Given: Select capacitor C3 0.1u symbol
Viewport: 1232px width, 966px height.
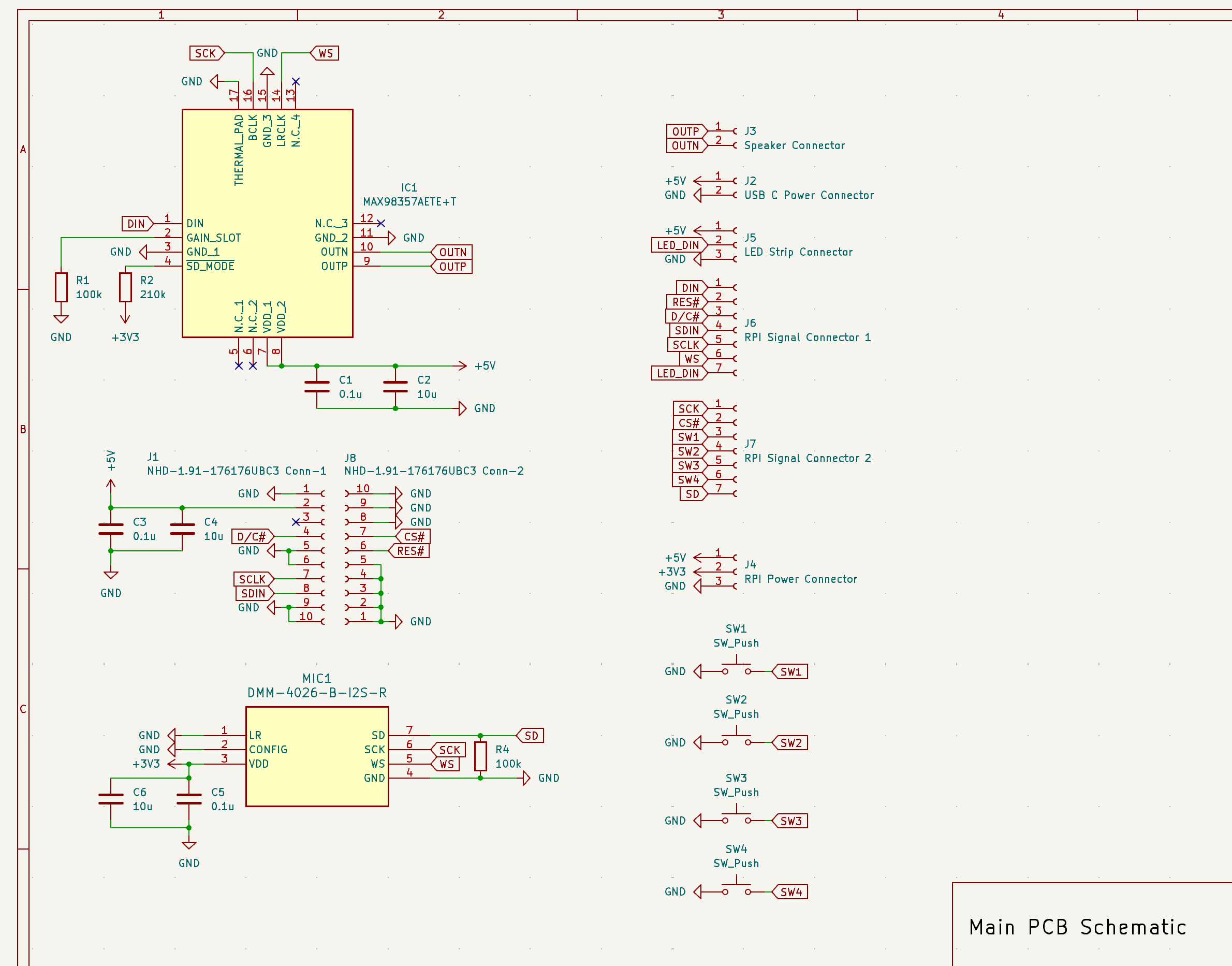Looking at the screenshot, I should (x=111, y=530).
